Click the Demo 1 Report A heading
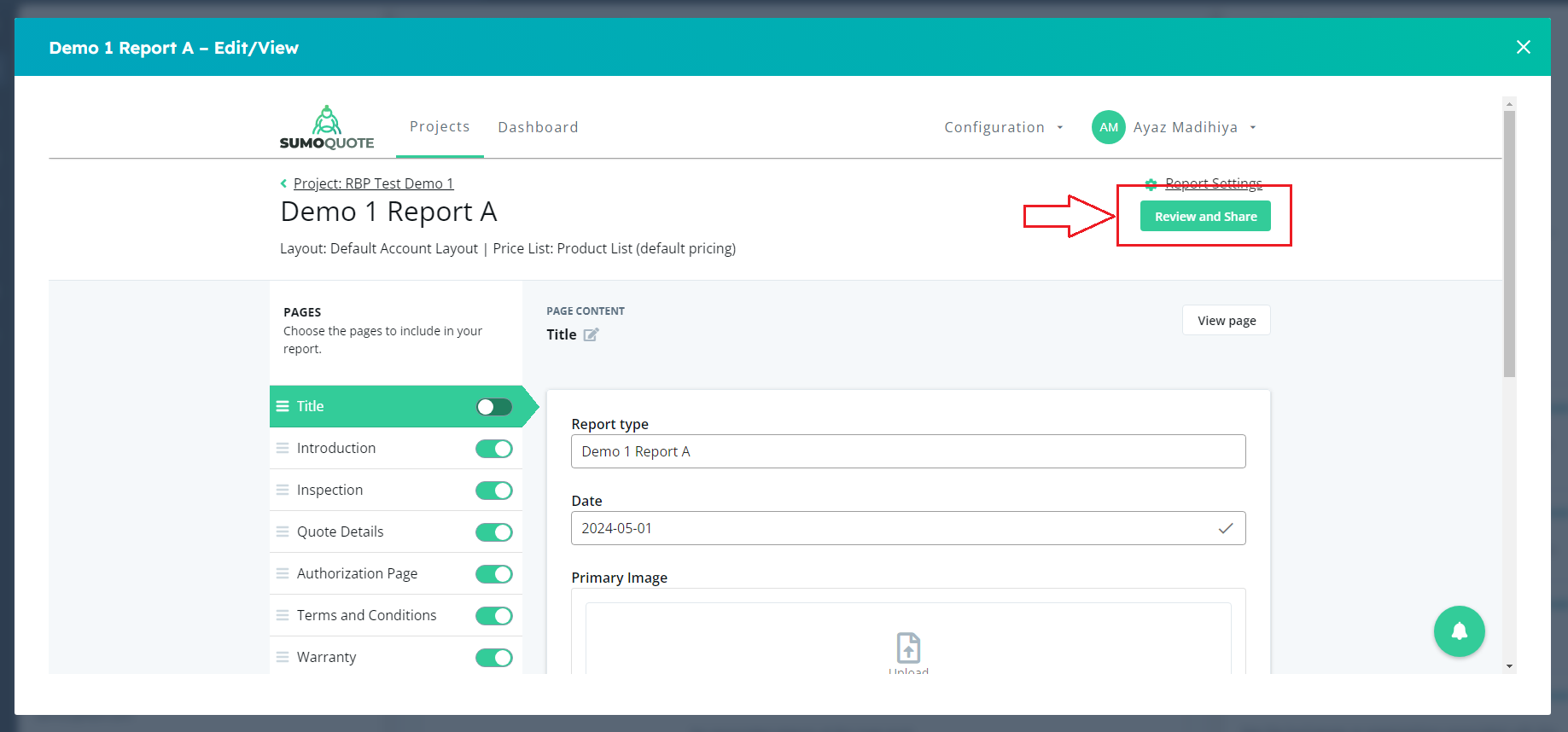This screenshot has height=732, width=1568. tap(388, 212)
